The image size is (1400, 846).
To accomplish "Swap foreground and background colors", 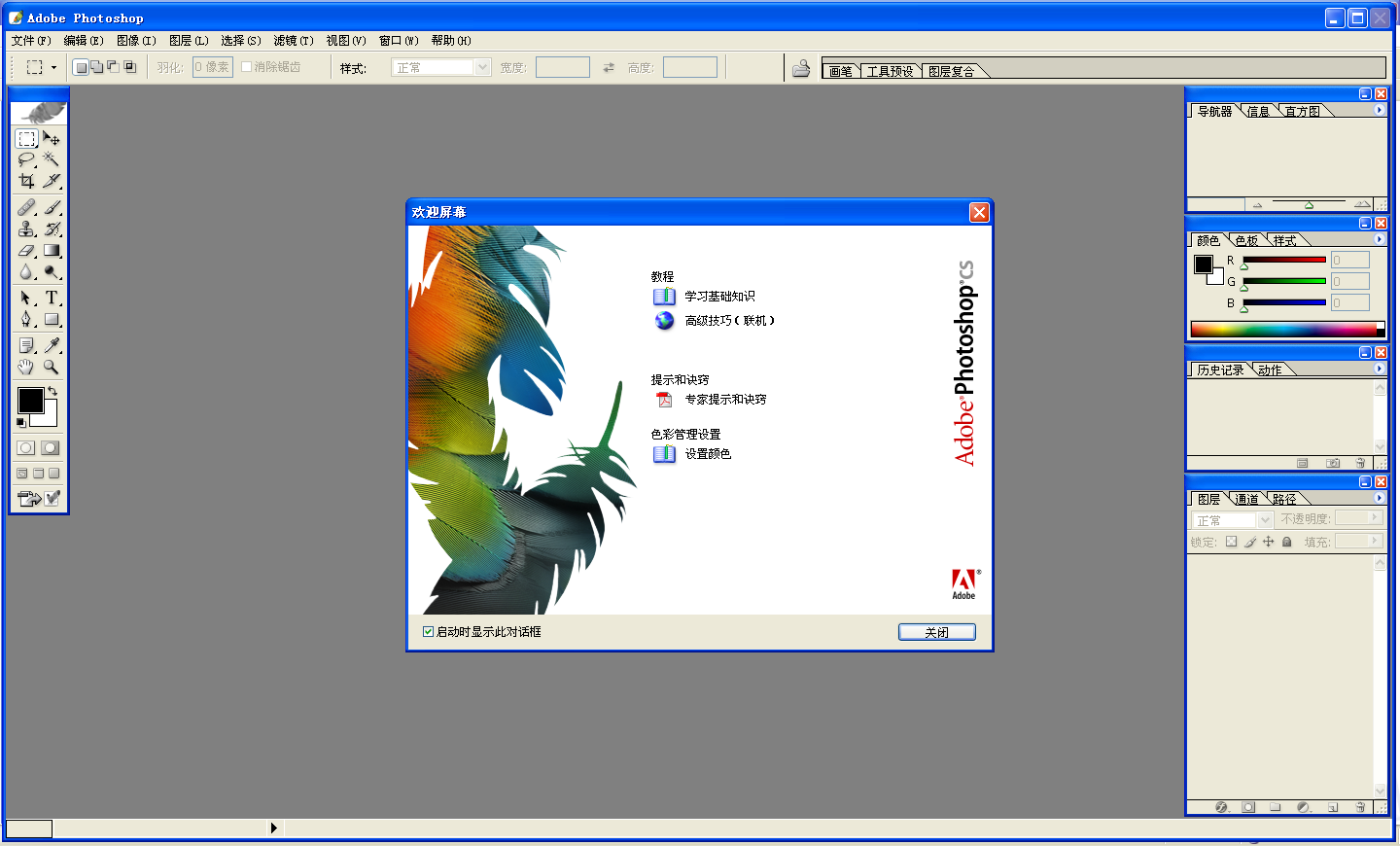I will click(52, 391).
